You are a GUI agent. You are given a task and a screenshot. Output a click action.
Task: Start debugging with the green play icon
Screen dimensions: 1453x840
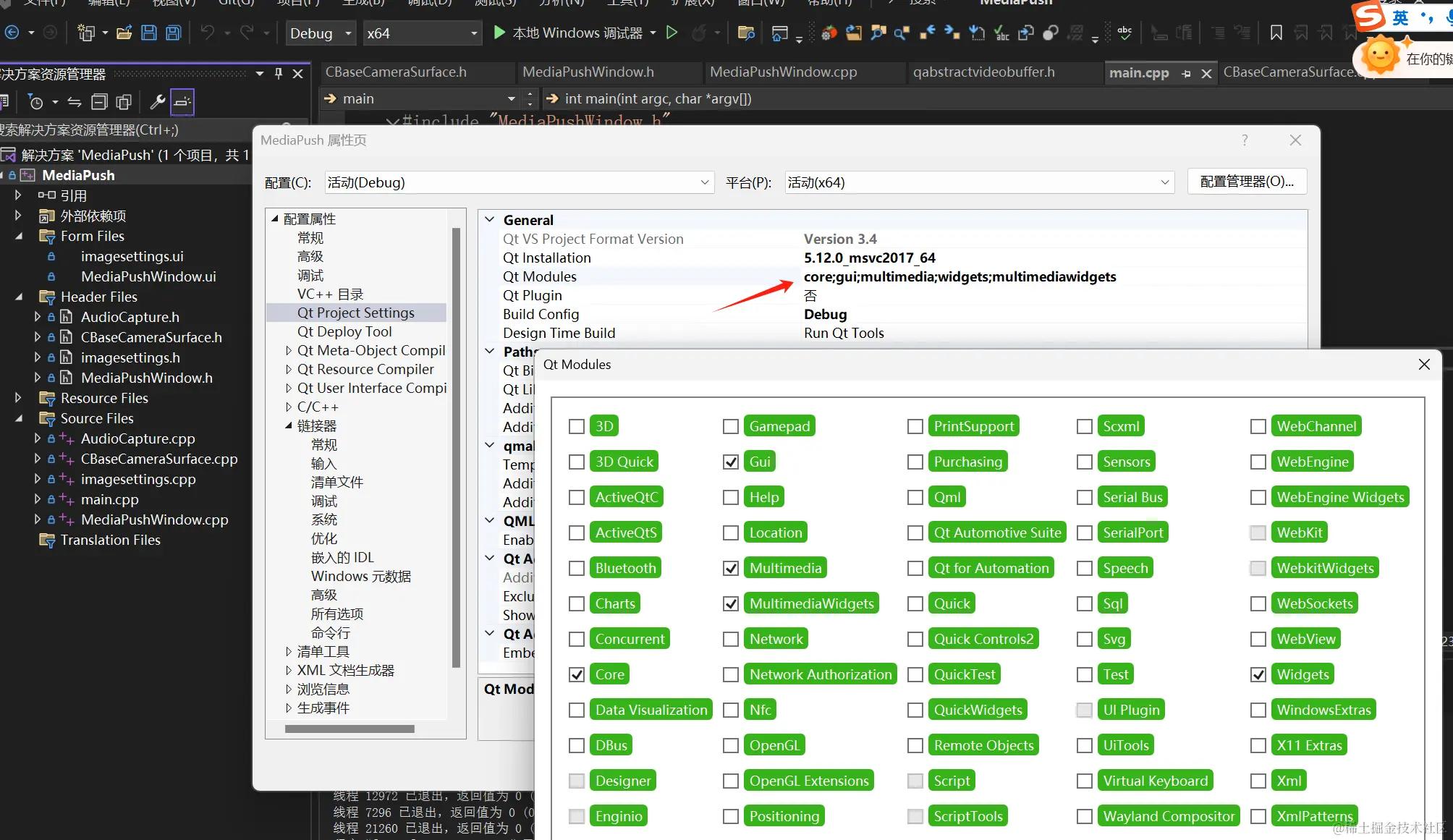click(x=499, y=33)
